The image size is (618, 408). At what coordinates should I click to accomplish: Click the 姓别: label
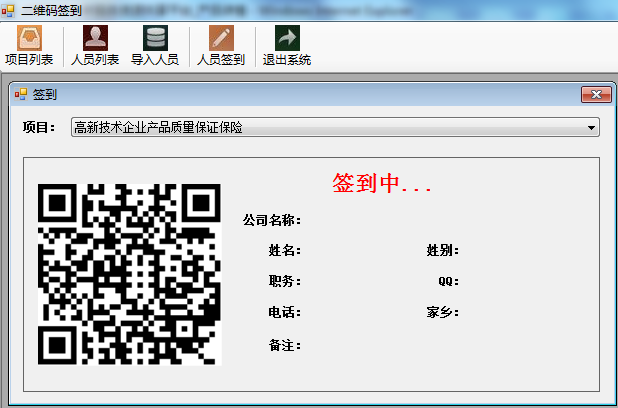pos(443,250)
